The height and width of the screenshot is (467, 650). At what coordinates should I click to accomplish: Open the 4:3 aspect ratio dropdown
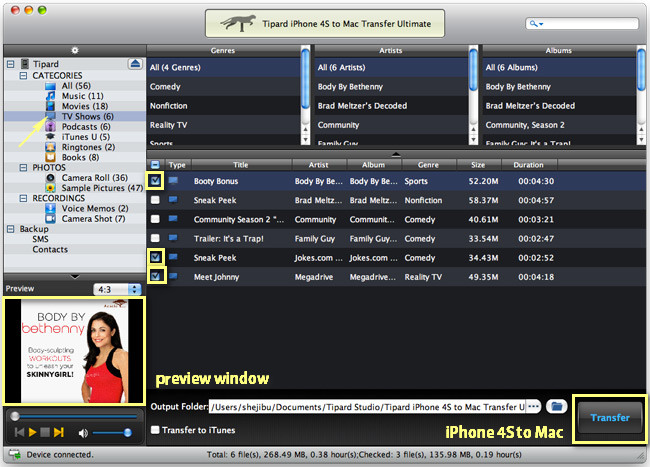(x=117, y=289)
